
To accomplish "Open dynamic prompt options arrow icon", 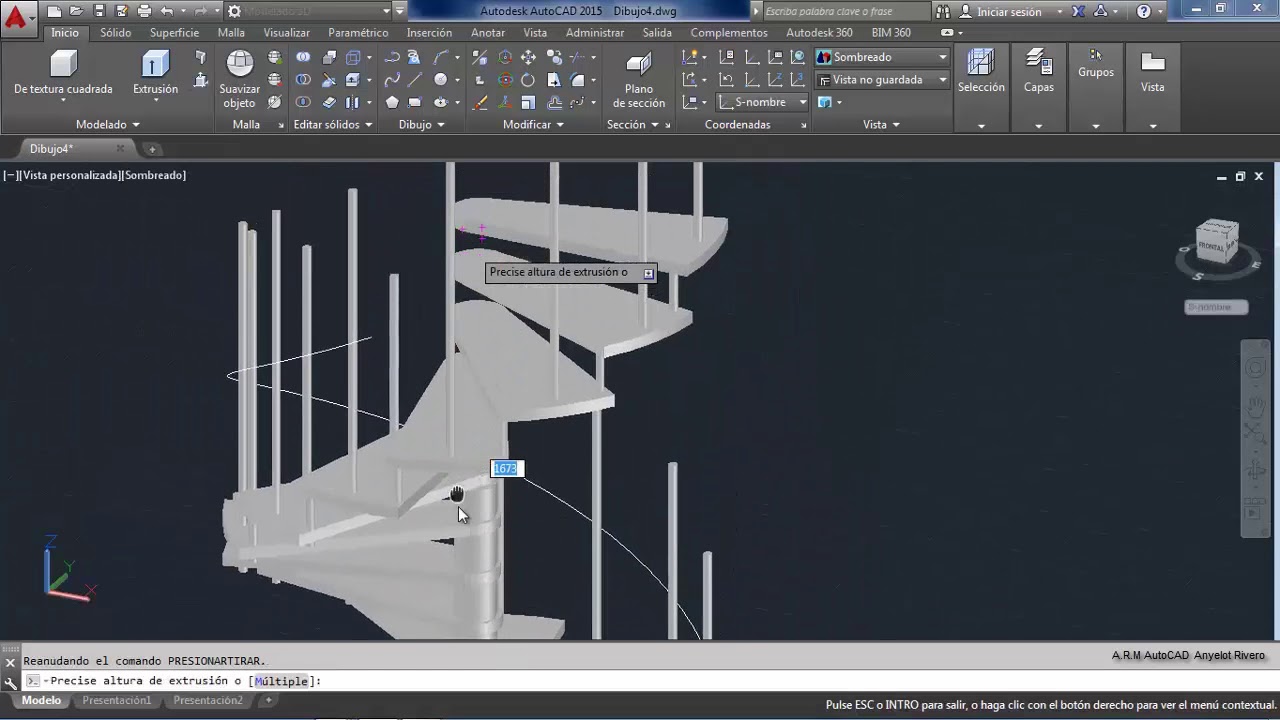I will 648,273.
